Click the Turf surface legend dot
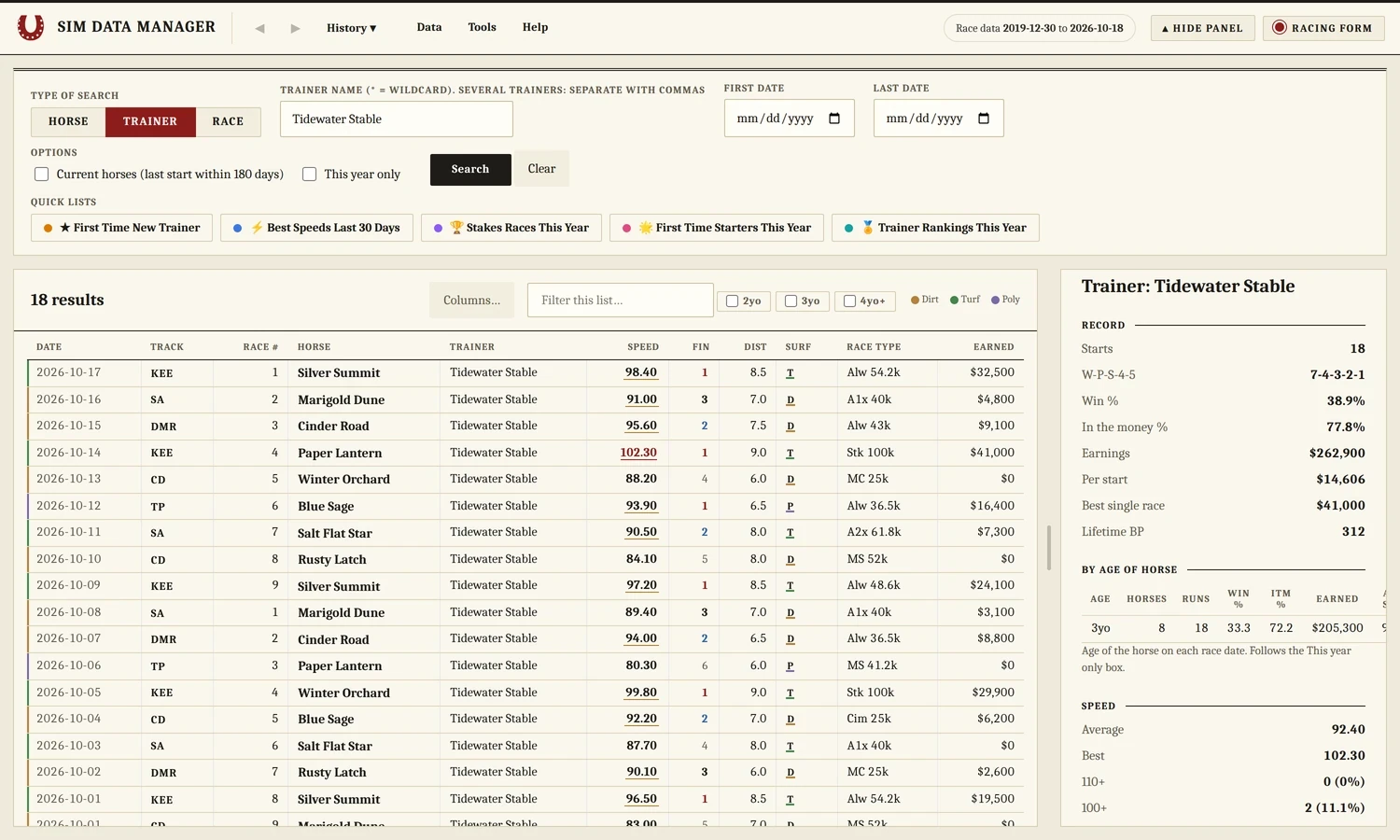Image resolution: width=1400 pixels, height=840 pixels. point(954,301)
